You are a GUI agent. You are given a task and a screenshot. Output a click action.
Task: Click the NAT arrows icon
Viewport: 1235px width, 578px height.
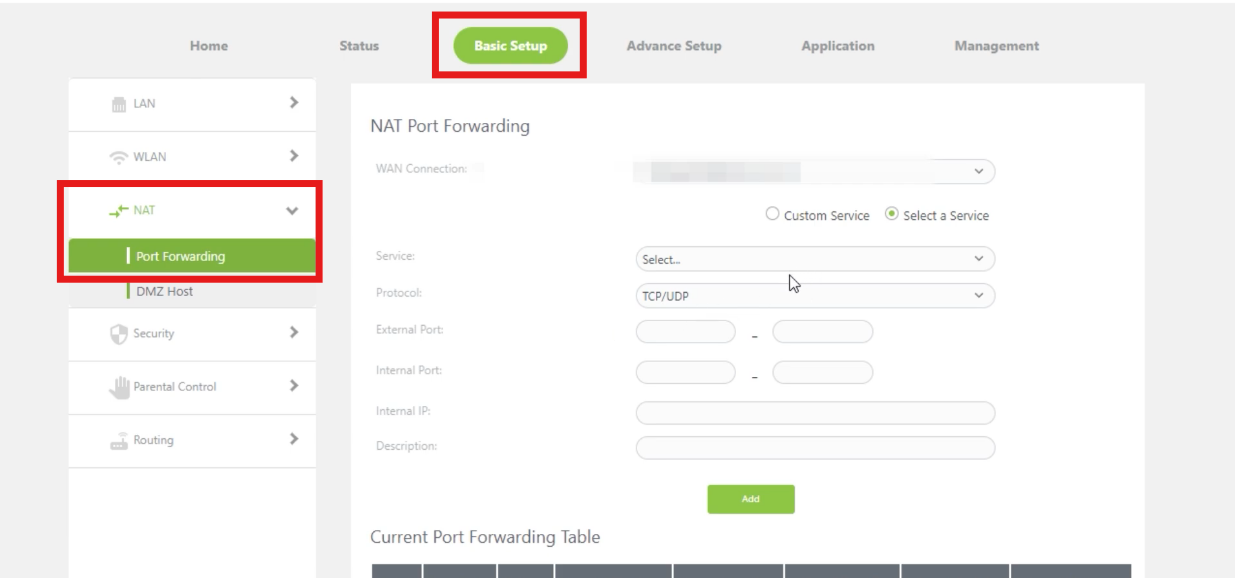[116, 213]
